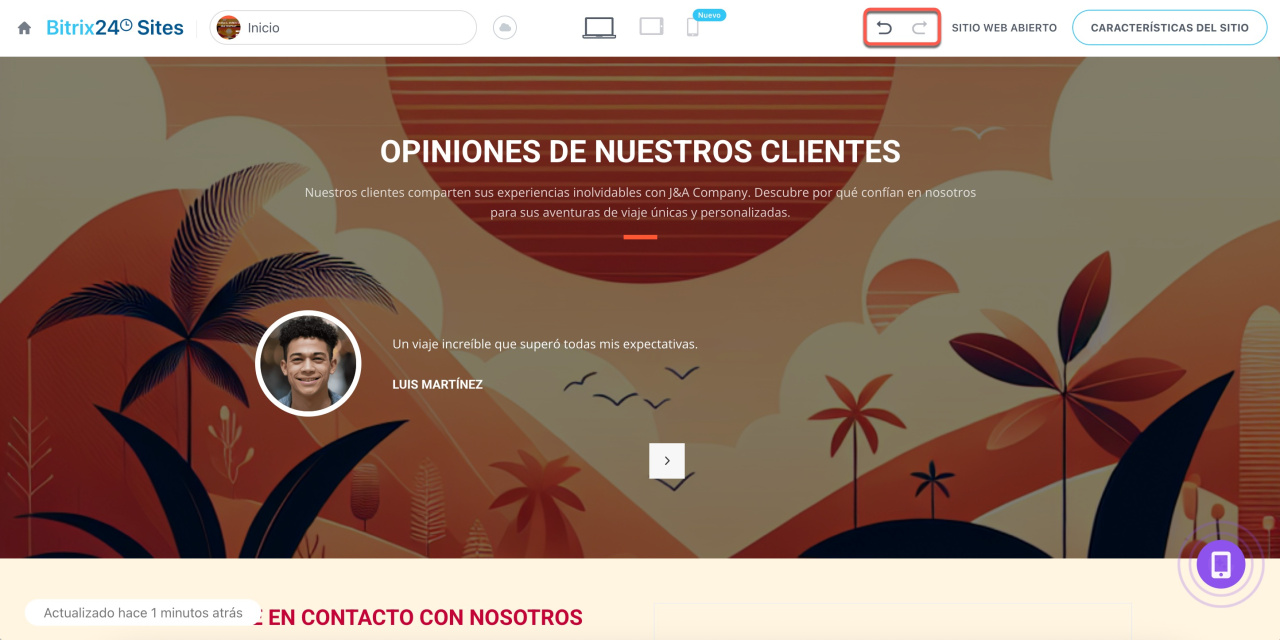This screenshot has height=640, width=1280.
Task: Click the Nuevo badge
Action: pos(709,15)
